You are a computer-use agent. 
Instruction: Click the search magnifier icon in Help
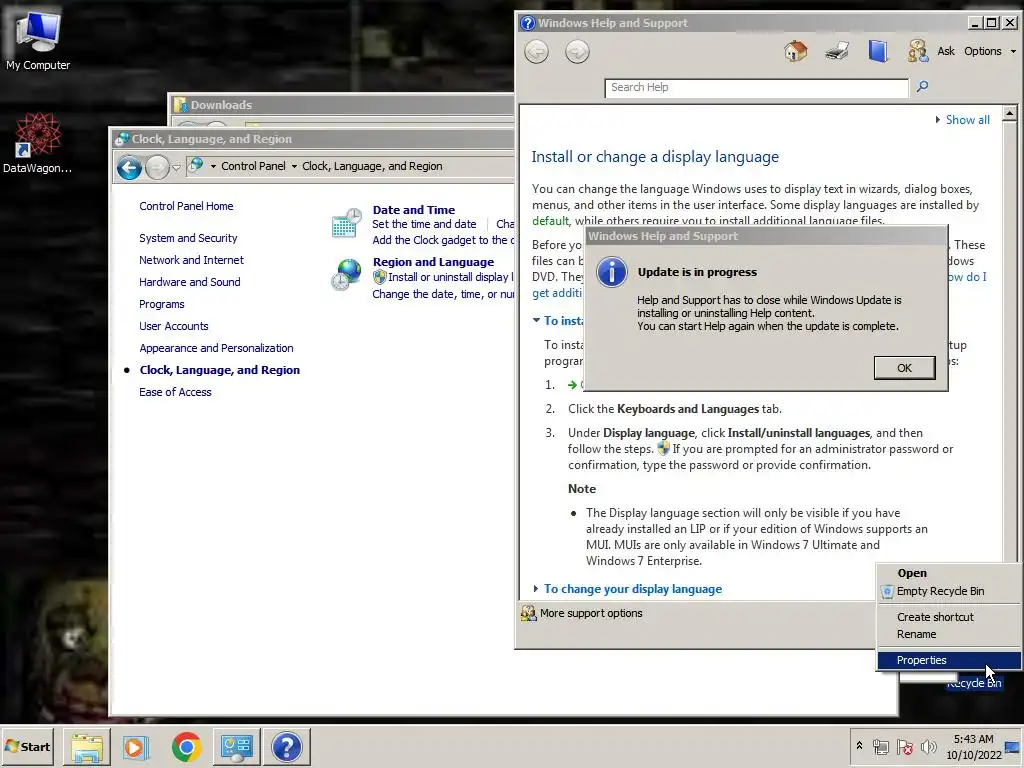click(922, 86)
